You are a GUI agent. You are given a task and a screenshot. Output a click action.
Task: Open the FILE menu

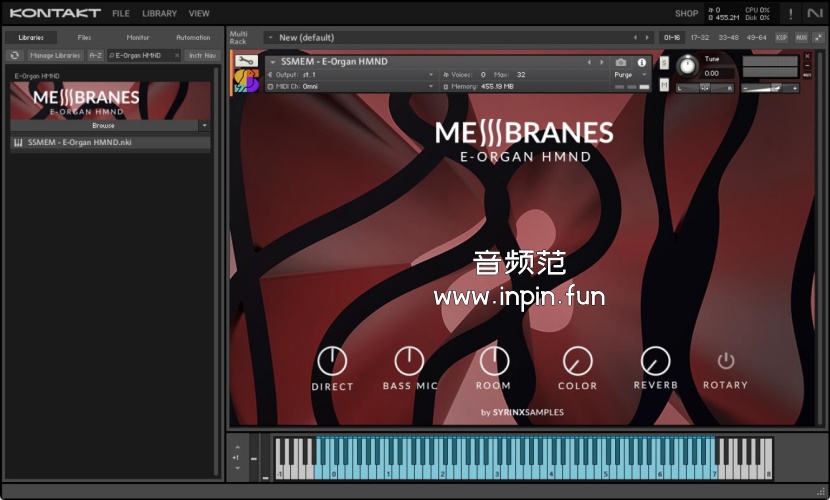[x=121, y=13]
